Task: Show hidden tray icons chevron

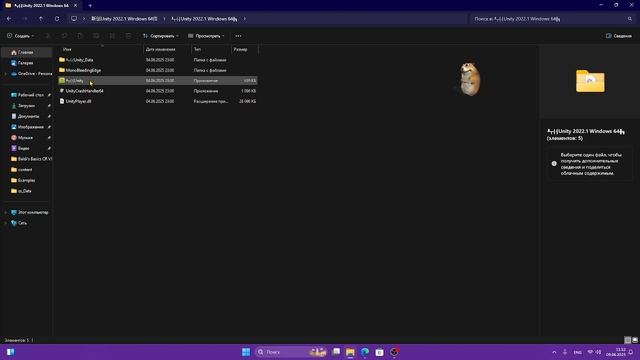Action: (x=554, y=352)
